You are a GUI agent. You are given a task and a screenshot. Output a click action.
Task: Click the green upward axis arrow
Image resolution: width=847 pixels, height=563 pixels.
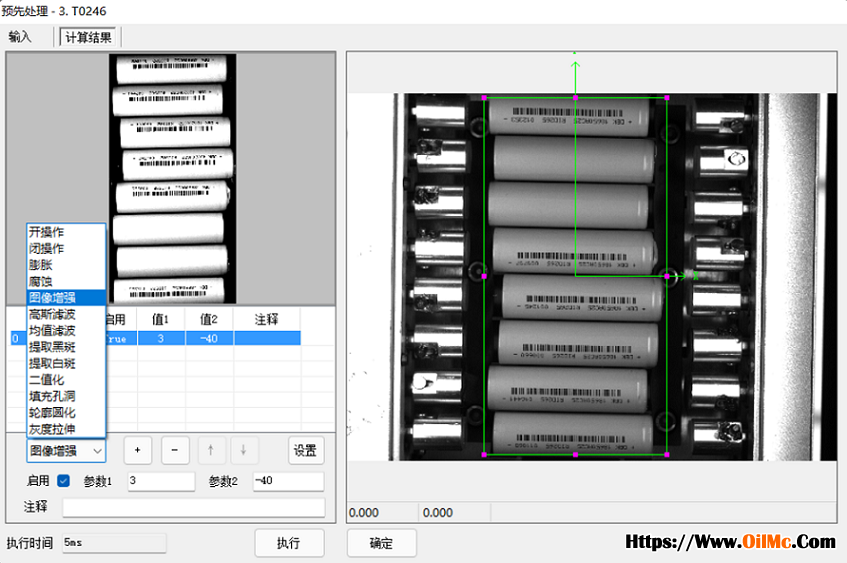[575, 67]
